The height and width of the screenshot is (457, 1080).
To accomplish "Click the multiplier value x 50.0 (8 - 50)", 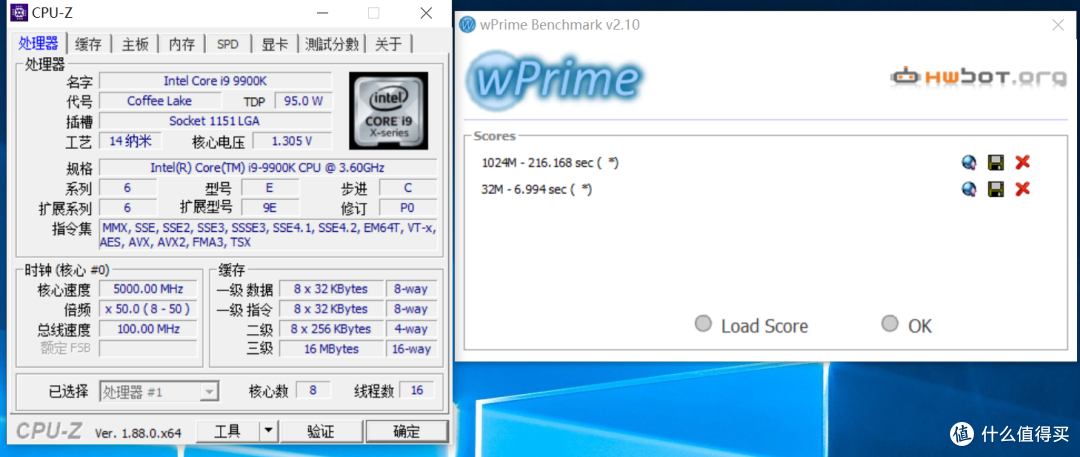I will 148,309.
